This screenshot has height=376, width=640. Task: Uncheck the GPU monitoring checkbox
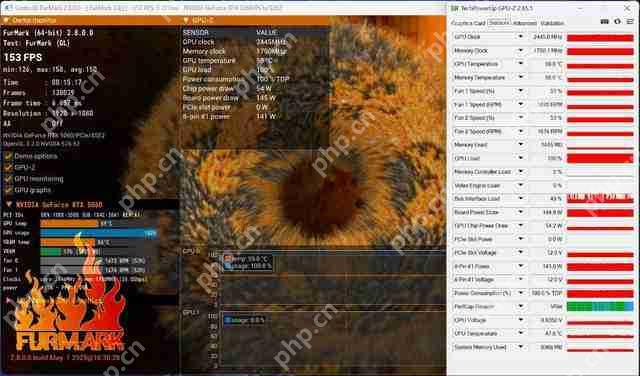(8, 179)
